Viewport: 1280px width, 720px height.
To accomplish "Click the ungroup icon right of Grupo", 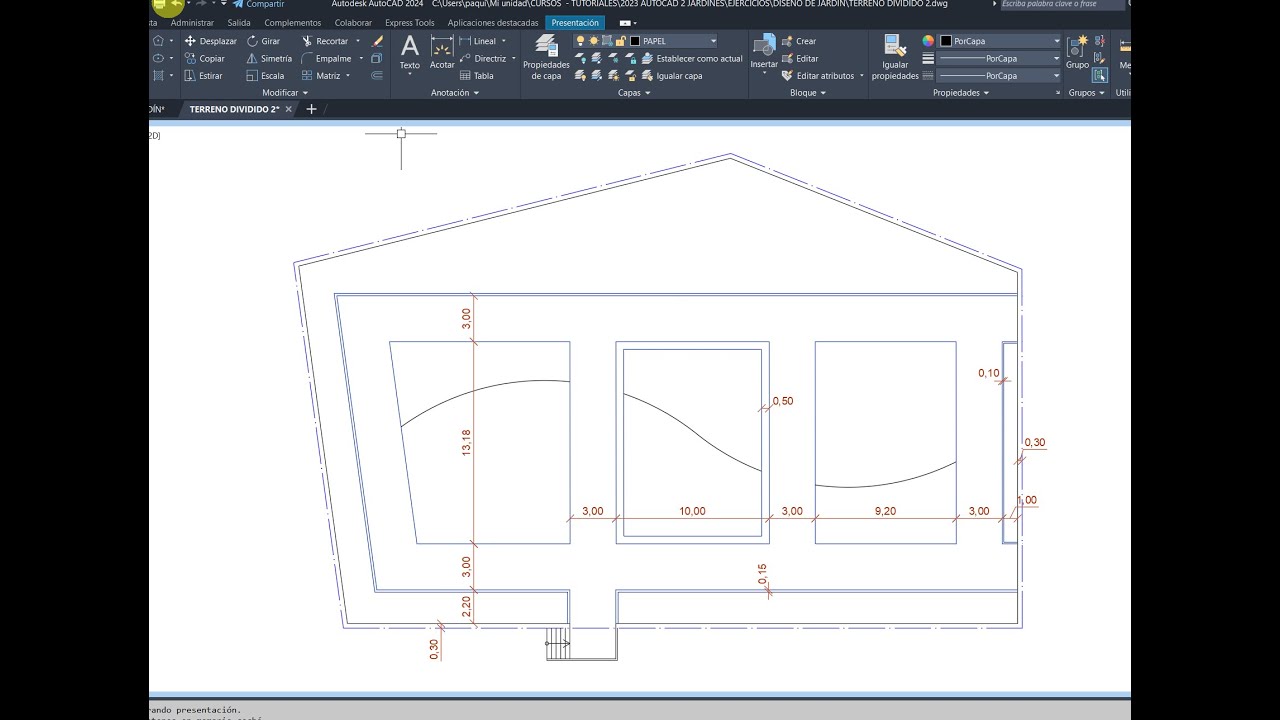I will pyautogui.click(x=1100, y=41).
